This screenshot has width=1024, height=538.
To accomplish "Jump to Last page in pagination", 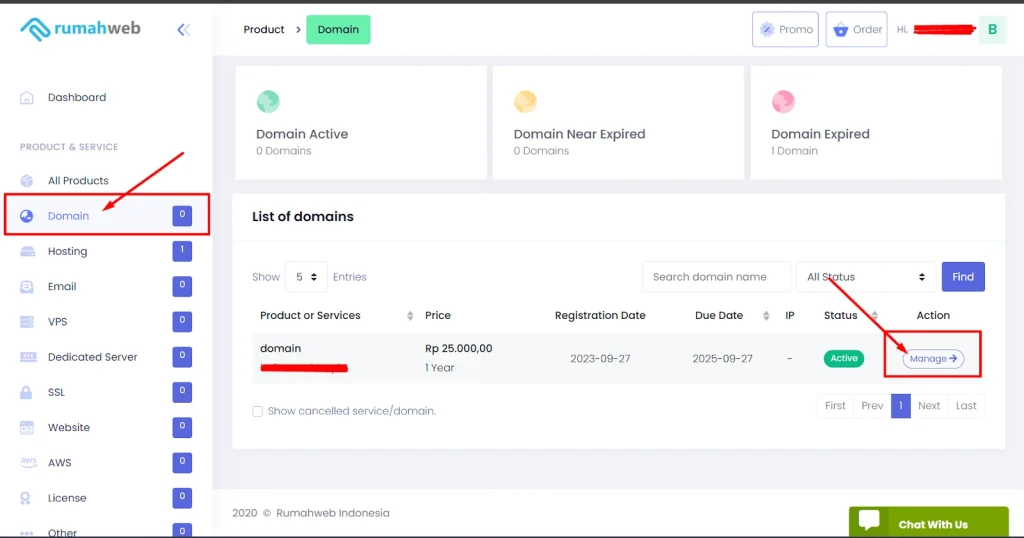I will coord(966,405).
